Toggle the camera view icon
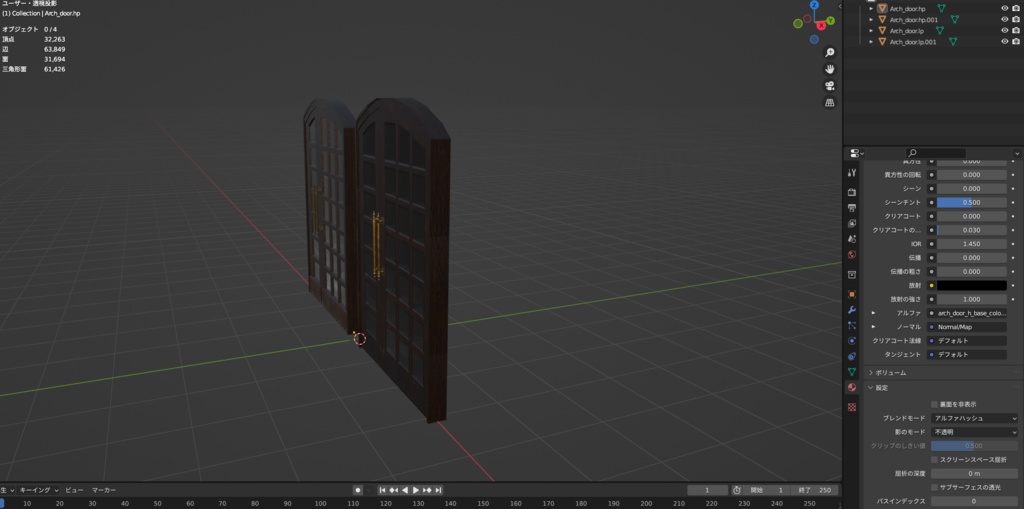Screen dimensions: 1024x509 point(829,86)
